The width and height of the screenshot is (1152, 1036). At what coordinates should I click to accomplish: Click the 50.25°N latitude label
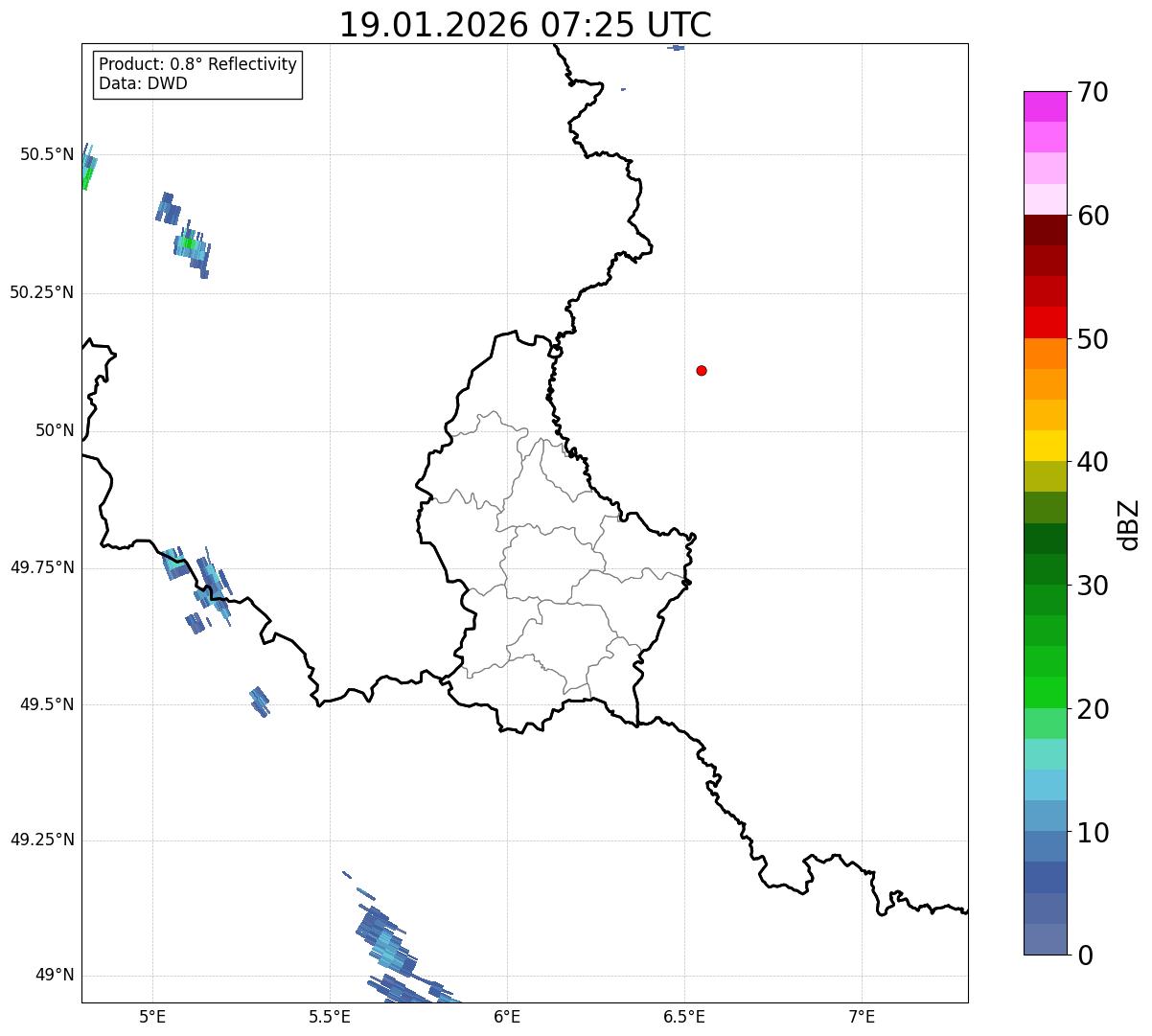click(42, 292)
